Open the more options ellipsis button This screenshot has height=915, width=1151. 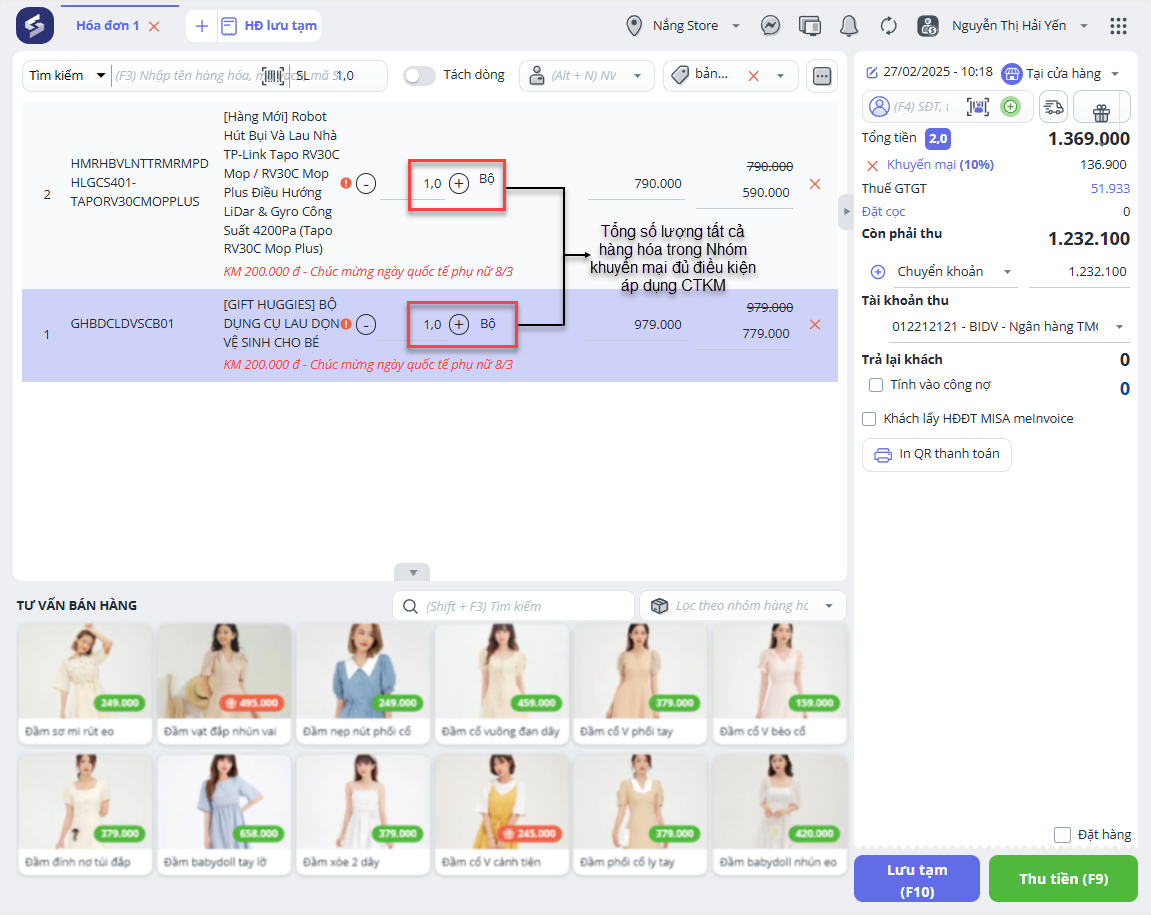[822, 76]
